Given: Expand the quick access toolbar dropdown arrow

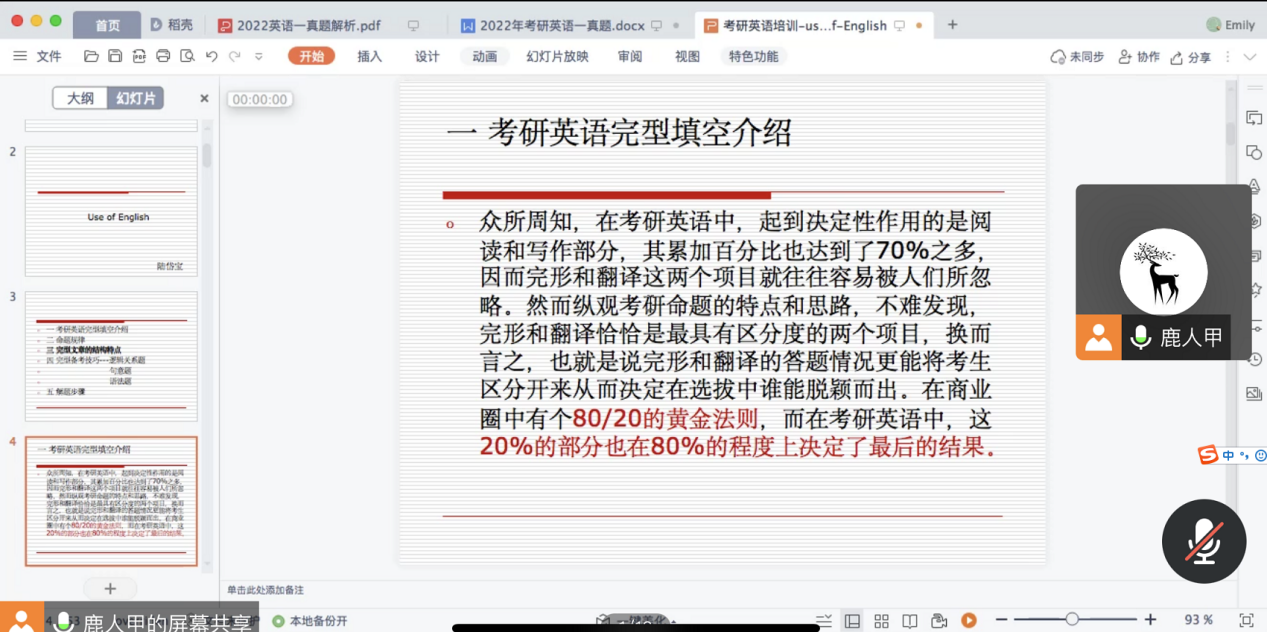Looking at the screenshot, I should (x=259, y=56).
